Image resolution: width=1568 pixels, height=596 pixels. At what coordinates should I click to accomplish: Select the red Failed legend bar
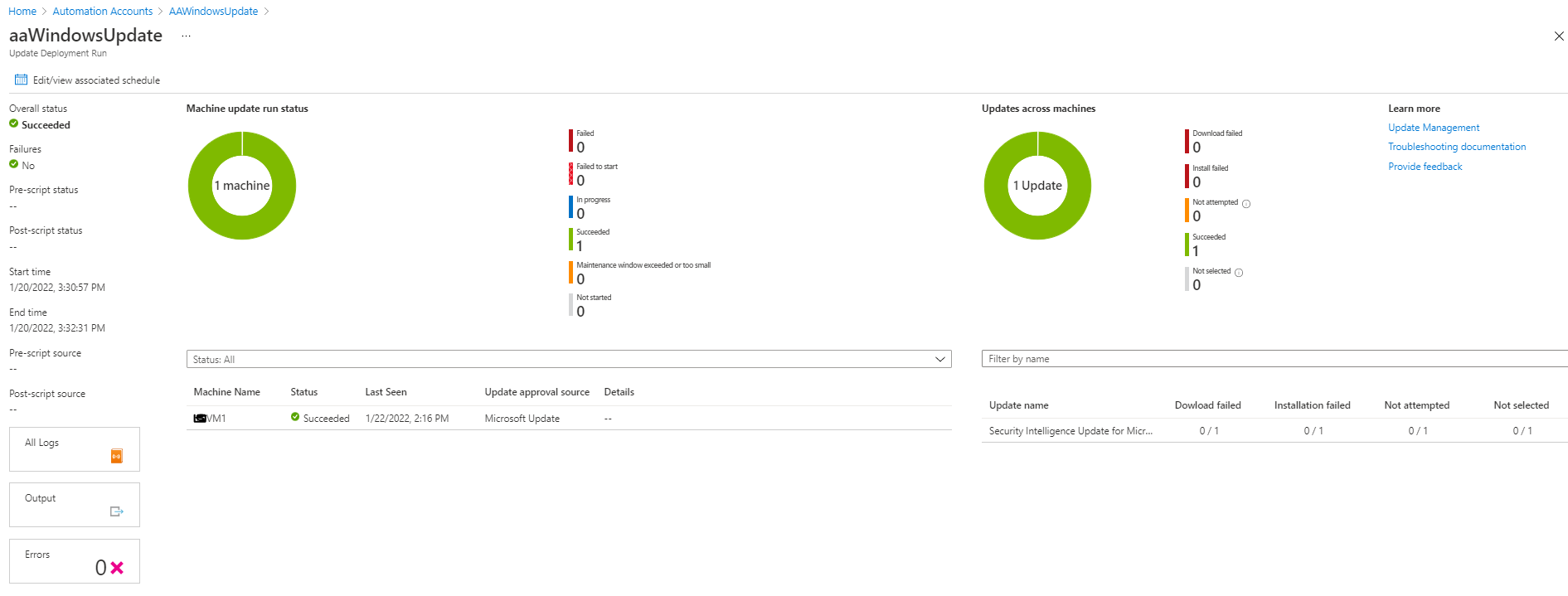[571, 141]
